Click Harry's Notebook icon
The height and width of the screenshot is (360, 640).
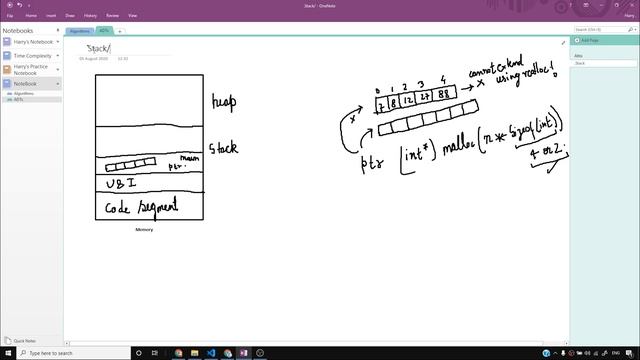coord(7,42)
